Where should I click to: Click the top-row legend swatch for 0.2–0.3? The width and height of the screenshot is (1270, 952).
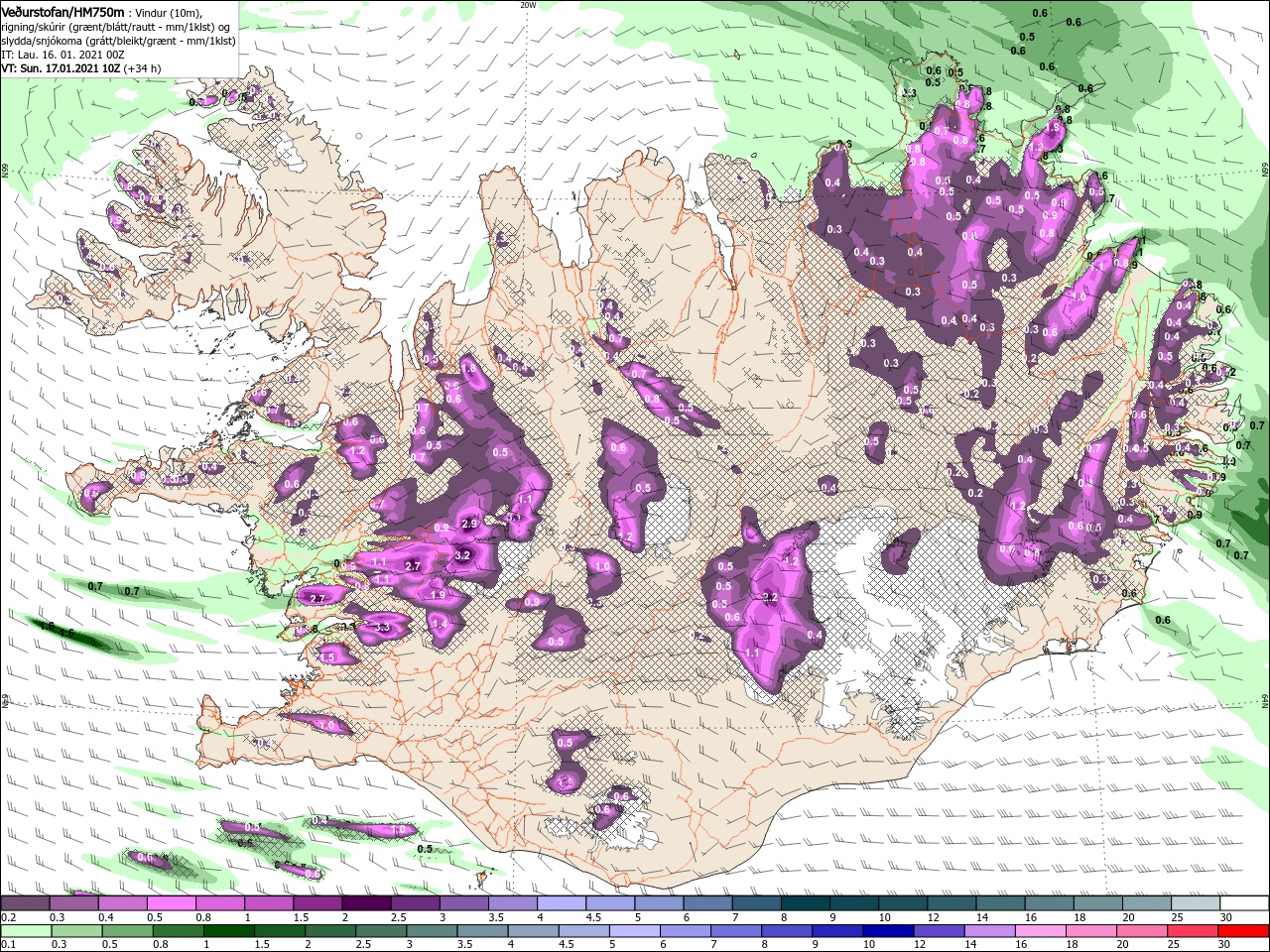(x=25, y=903)
